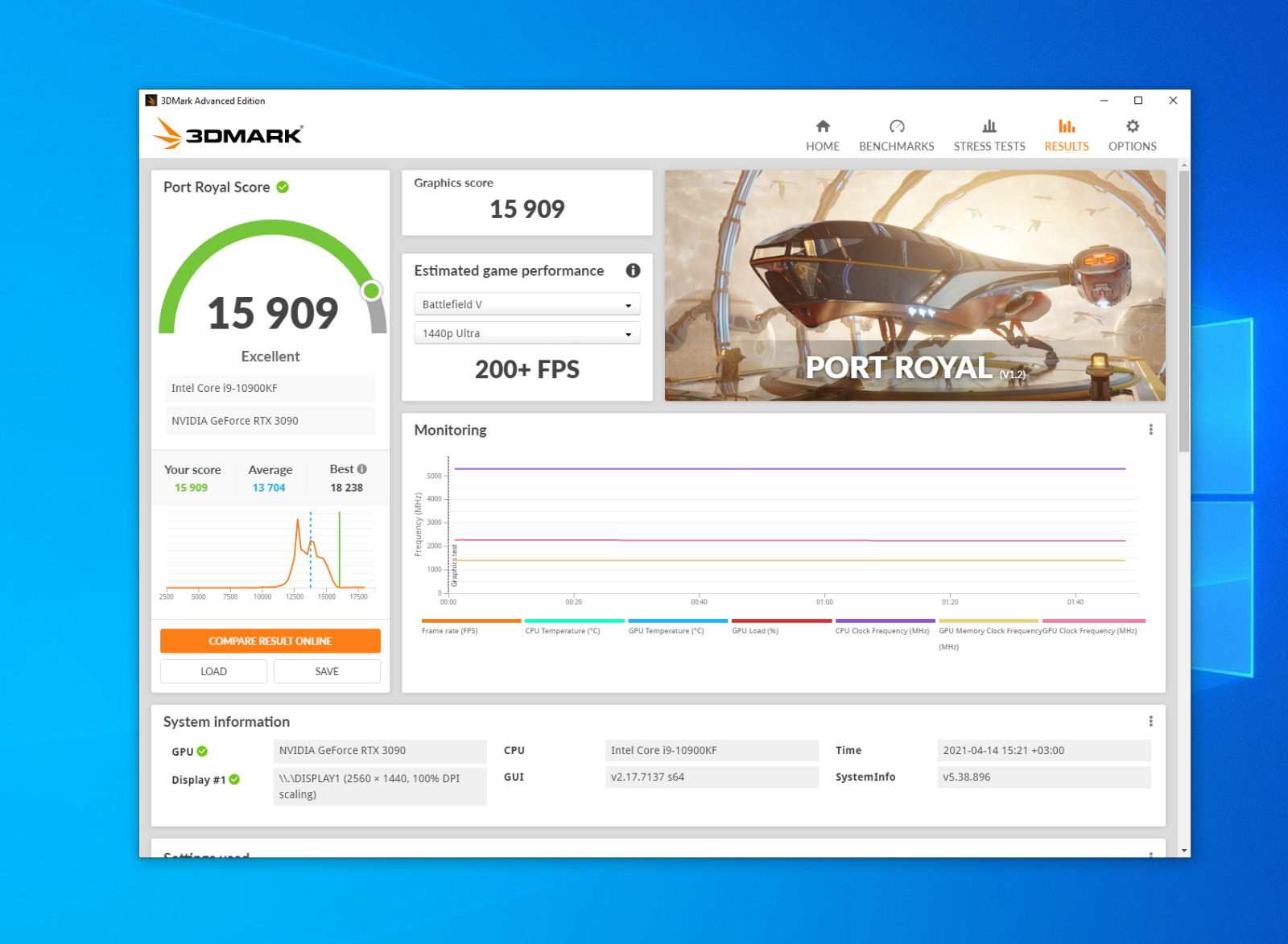This screenshot has height=944, width=1288.
Task: Click the LOAD button
Action: [x=213, y=671]
